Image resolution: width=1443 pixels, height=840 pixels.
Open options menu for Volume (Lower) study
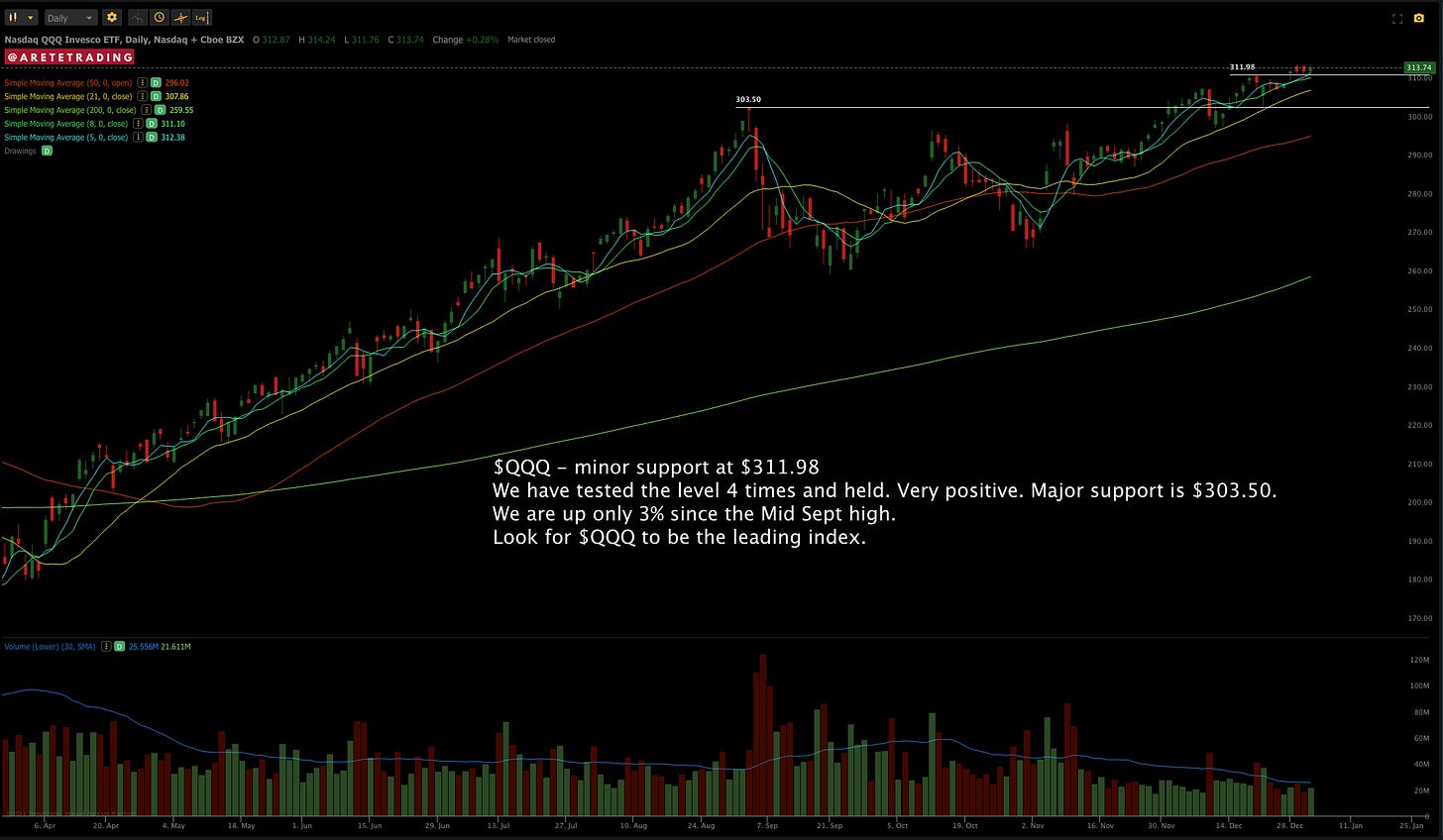click(106, 647)
